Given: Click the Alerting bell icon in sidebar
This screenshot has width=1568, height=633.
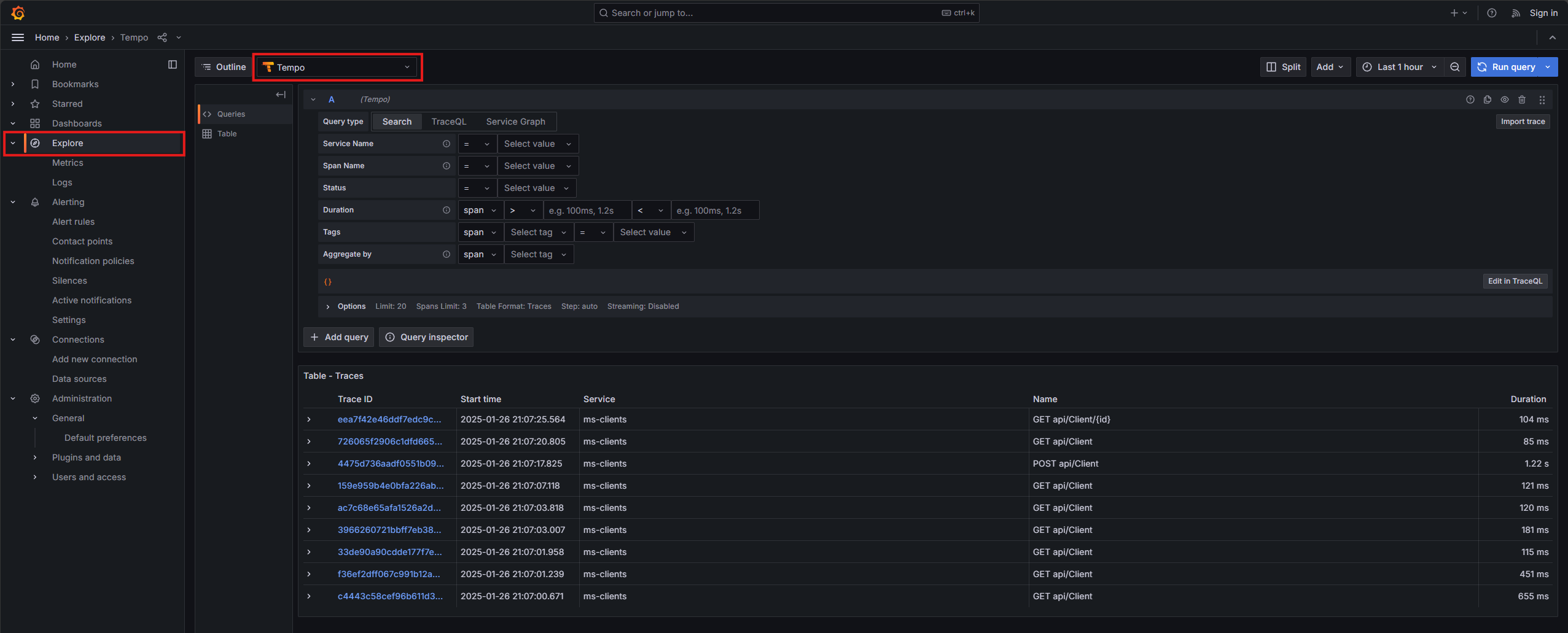Looking at the screenshot, I should [35, 202].
